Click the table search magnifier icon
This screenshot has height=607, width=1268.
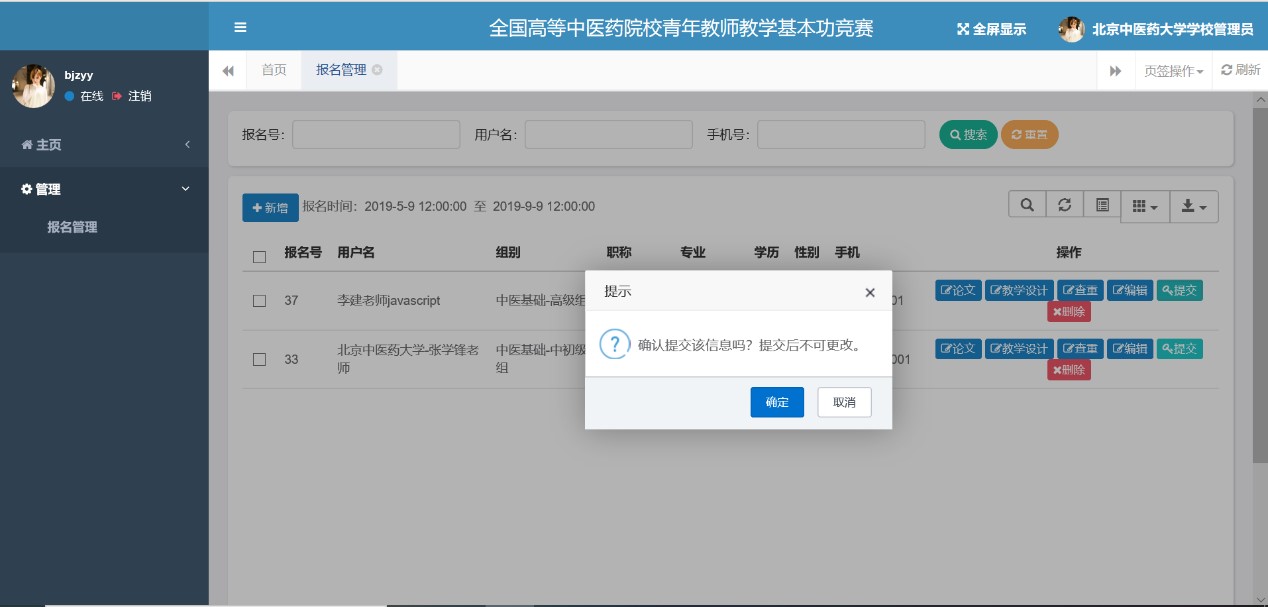(x=1027, y=205)
